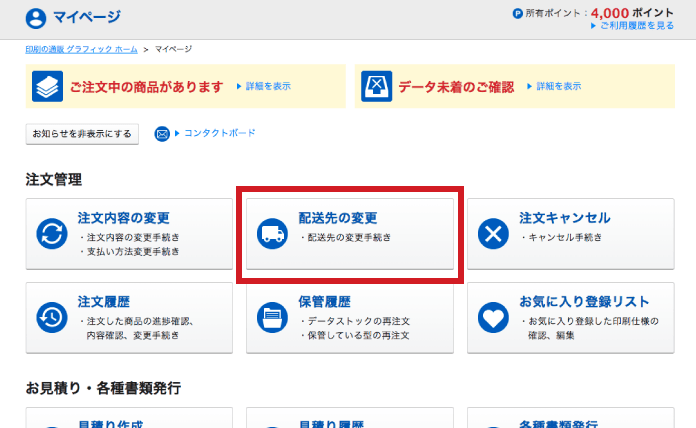The width and height of the screenshot is (696, 428).
Task: Click the X icon for 注文キャンセル
Action: tap(493, 233)
